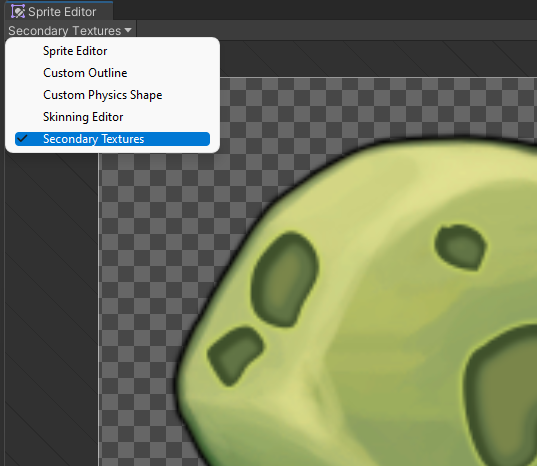Click the empty toolbar strip beside the dropdown
The image size is (537, 466).
click(x=336, y=30)
